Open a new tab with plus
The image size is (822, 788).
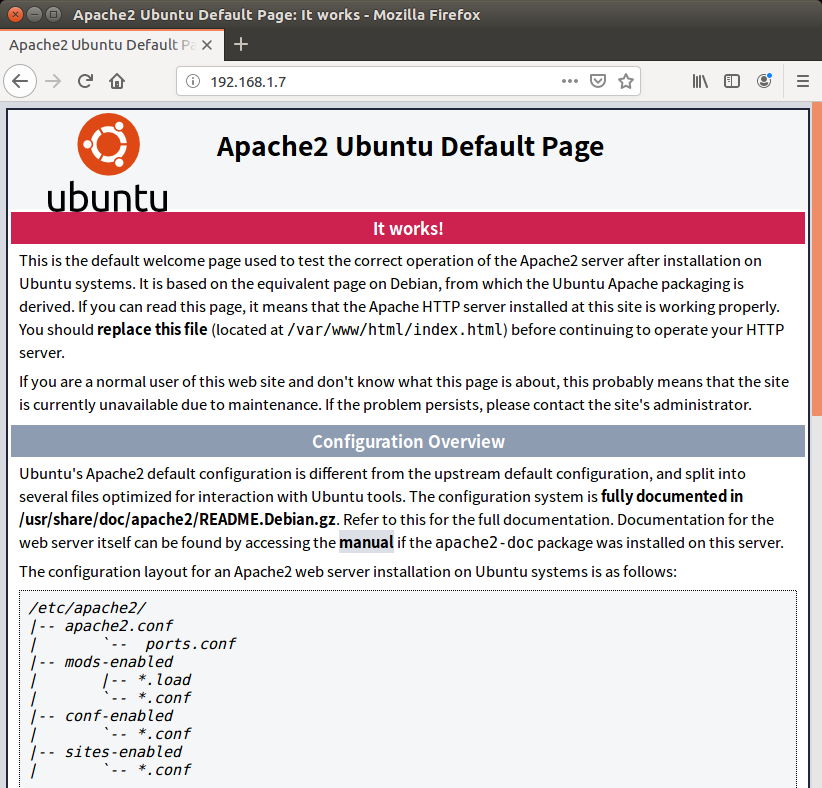(x=241, y=45)
